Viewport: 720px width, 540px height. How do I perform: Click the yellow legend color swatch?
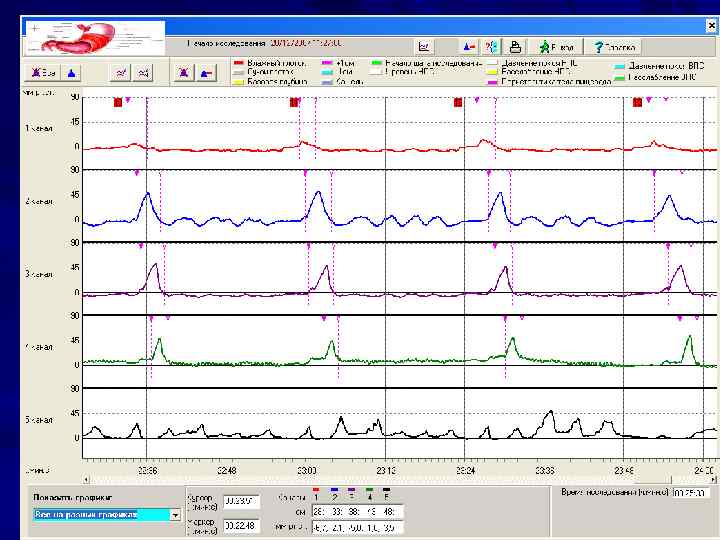pyautogui.click(x=238, y=82)
